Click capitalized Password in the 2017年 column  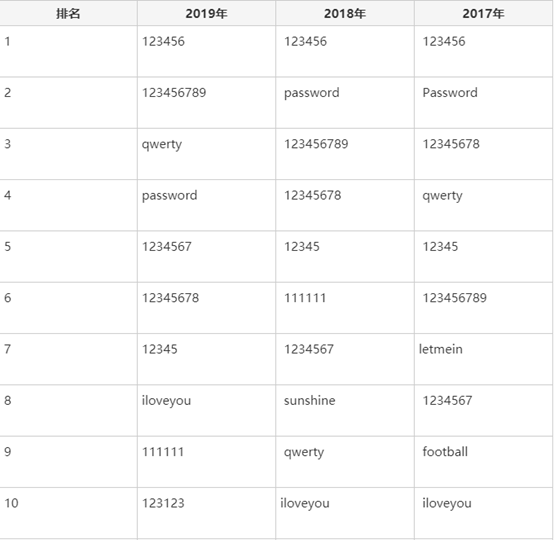pos(450,93)
